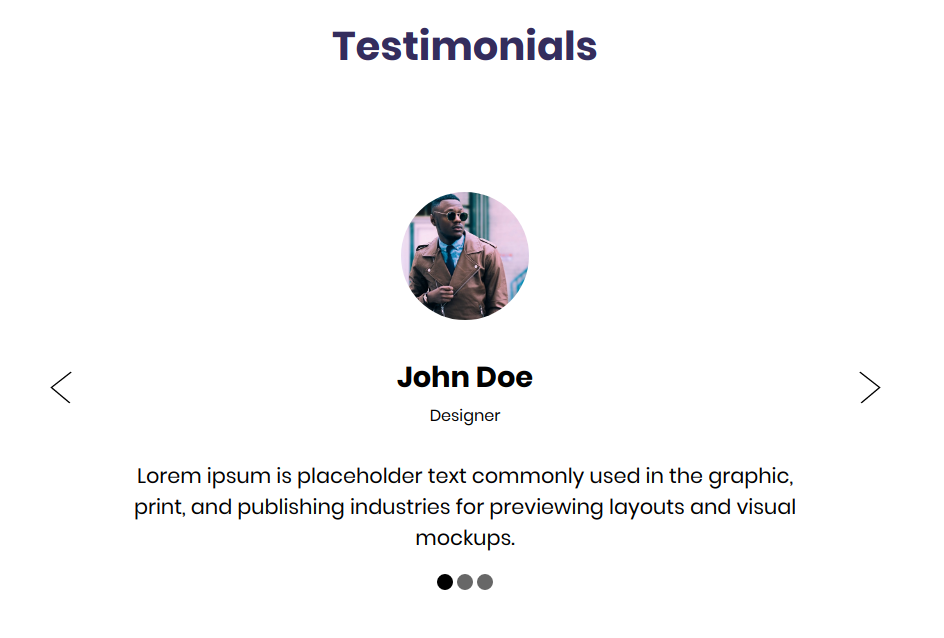The width and height of the screenshot is (944, 638).
Task: Select the first black carousel dot
Action: (445, 582)
